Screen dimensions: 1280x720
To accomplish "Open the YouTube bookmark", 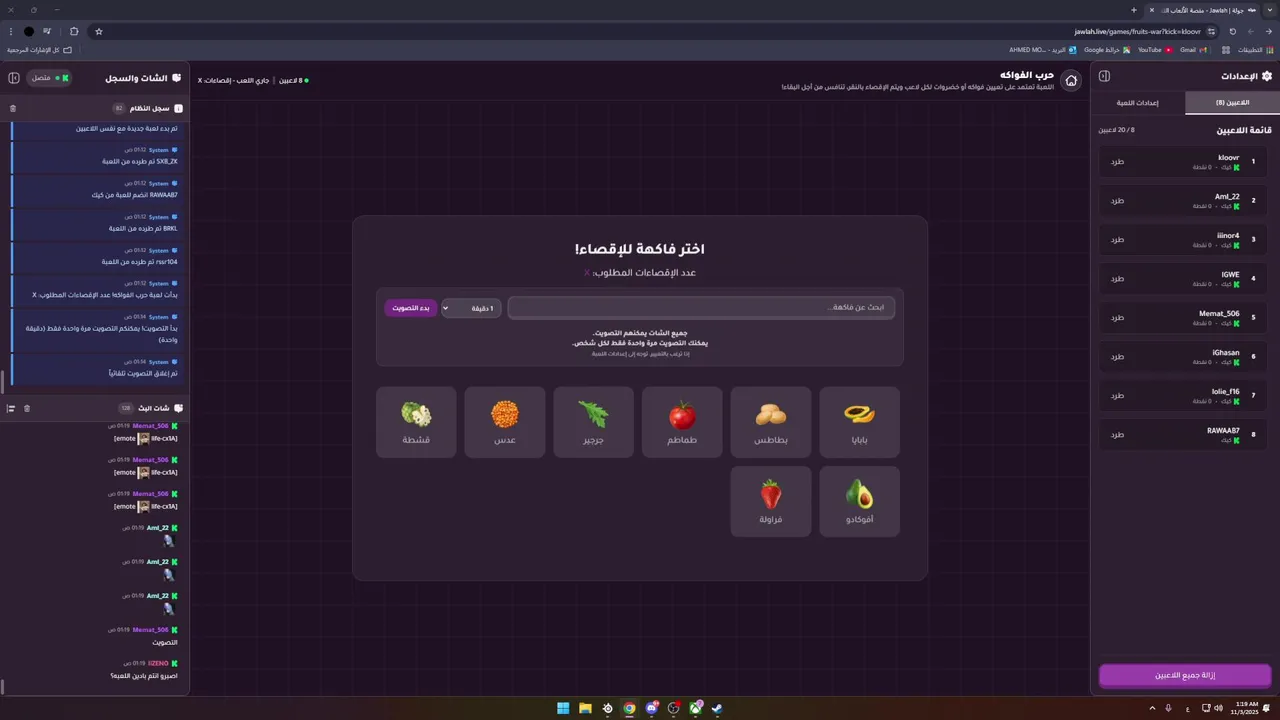I will [x=1155, y=49].
